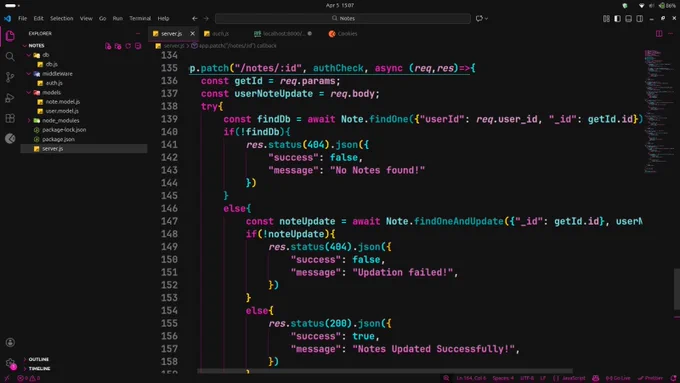The height and width of the screenshot is (383, 680).
Task: Toggle the secondary side bar visibility
Action: (640, 19)
